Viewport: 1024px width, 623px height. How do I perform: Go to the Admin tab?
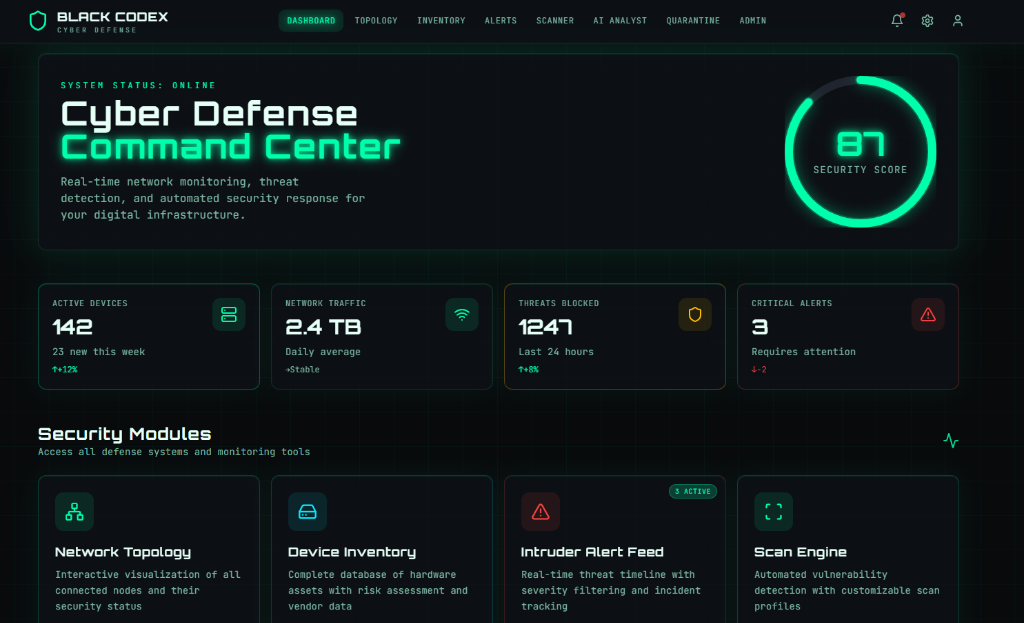pos(753,21)
